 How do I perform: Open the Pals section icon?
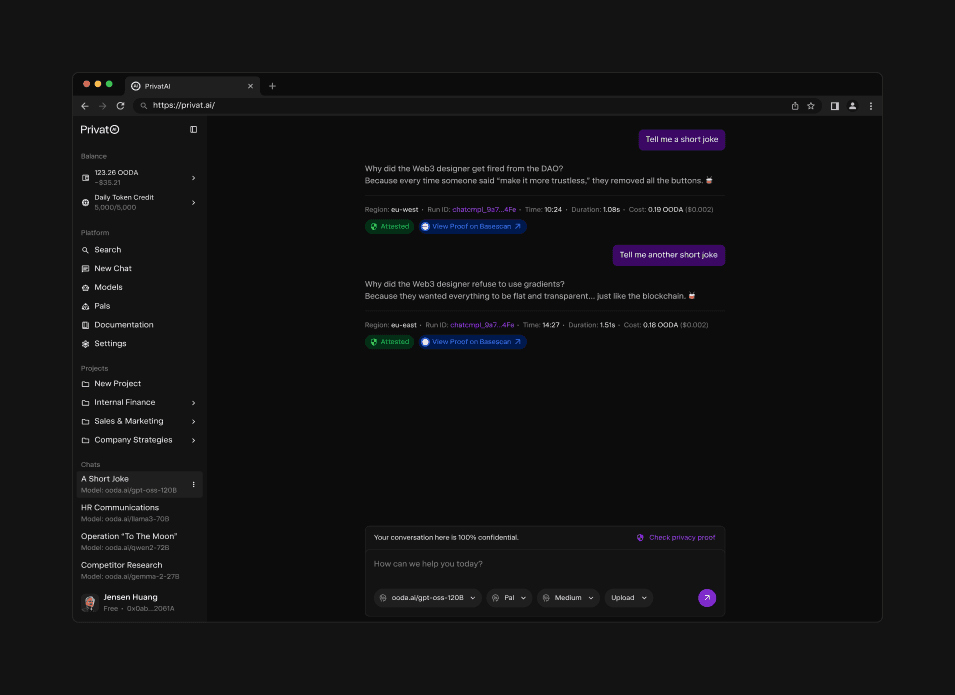click(x=85, y=306)
